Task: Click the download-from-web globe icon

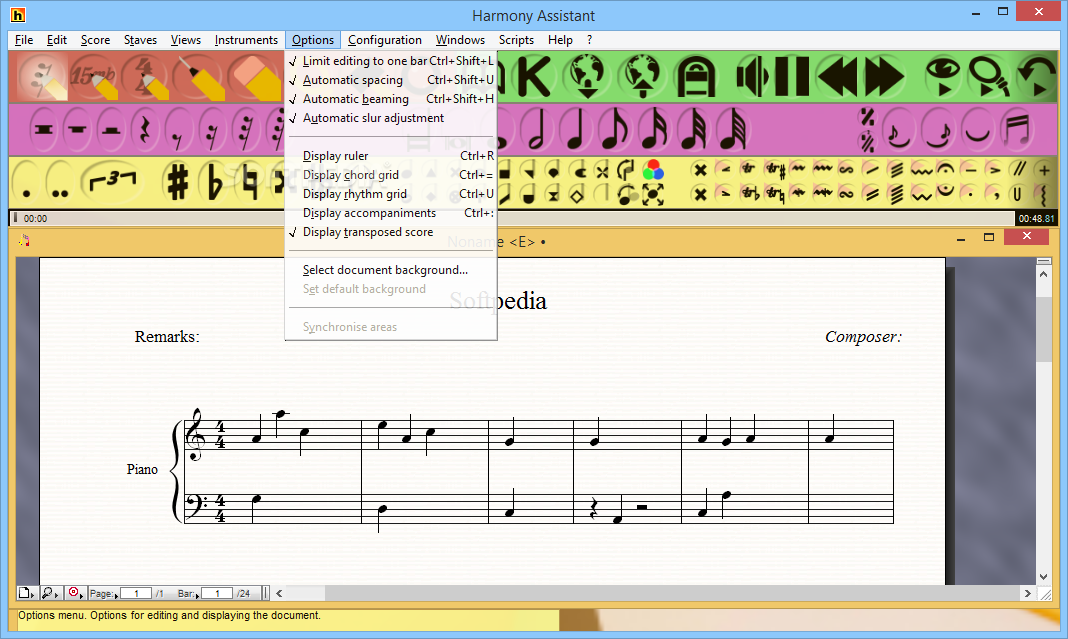Action: [587, 76]
